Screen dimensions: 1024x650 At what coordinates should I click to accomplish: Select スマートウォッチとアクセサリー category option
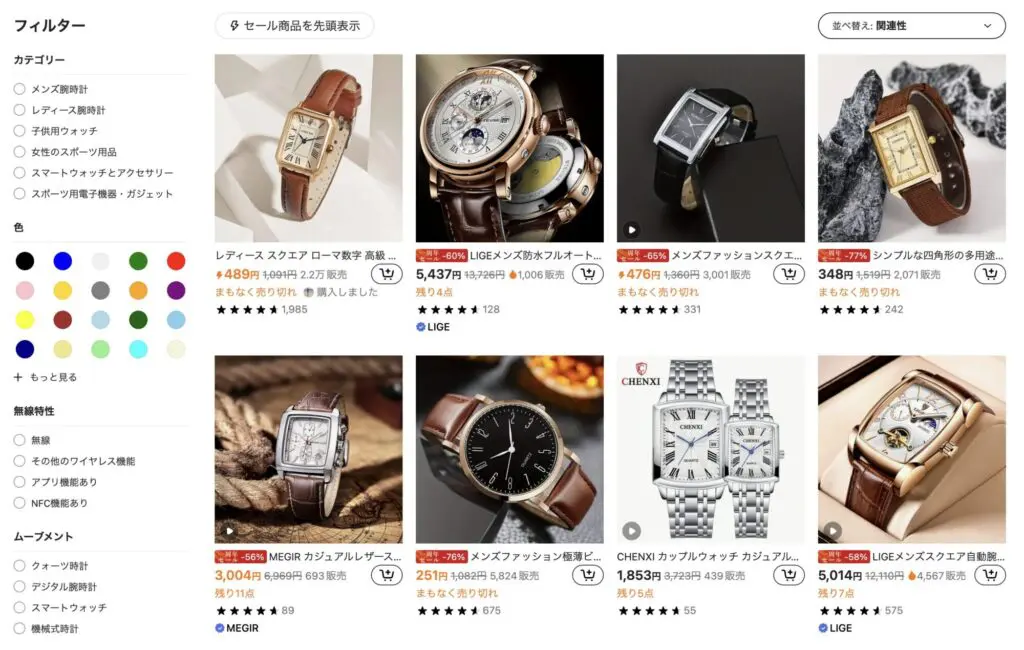(20, 173)
